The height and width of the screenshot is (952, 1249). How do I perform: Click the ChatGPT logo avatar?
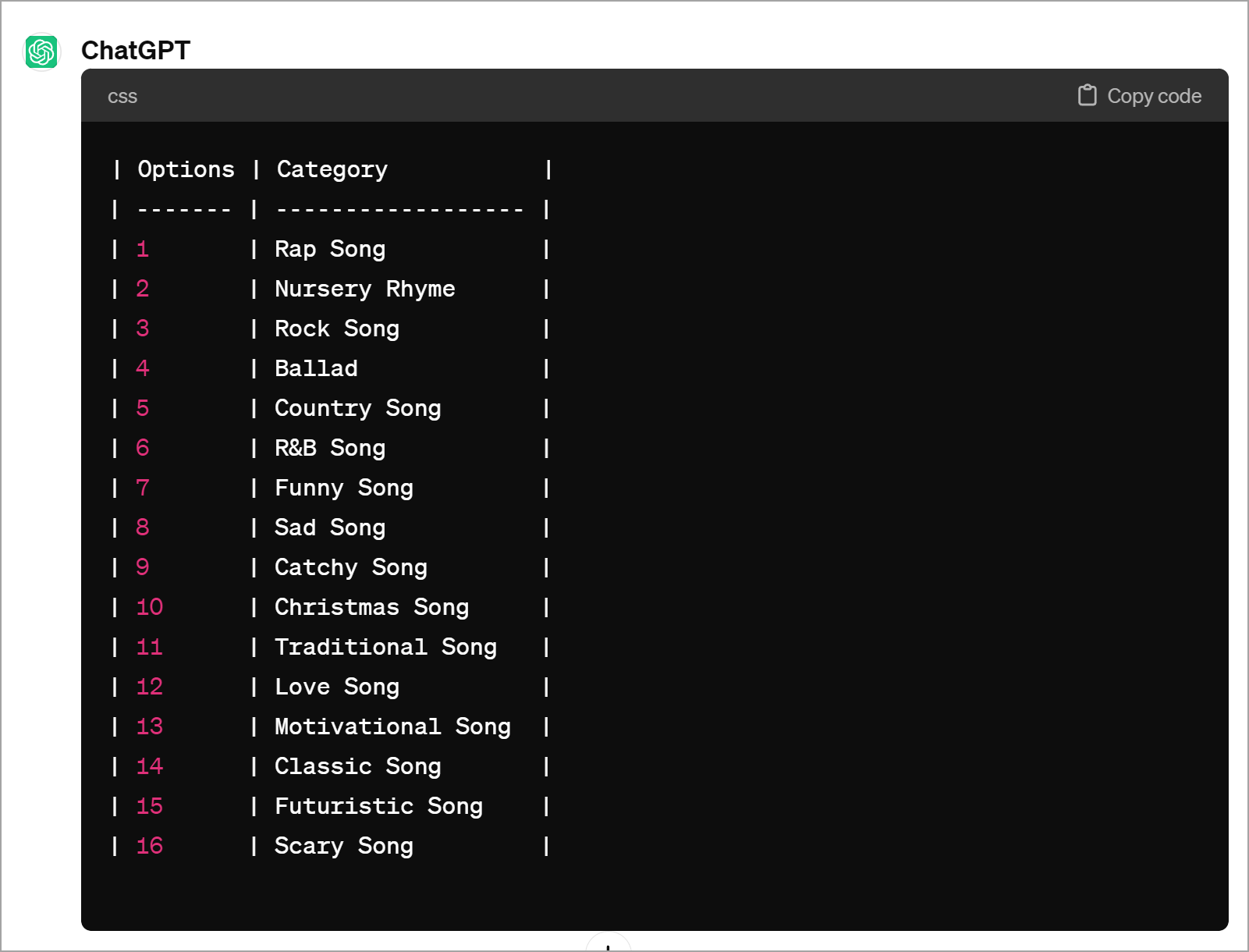pyautogui.click(x=42, y=52)
